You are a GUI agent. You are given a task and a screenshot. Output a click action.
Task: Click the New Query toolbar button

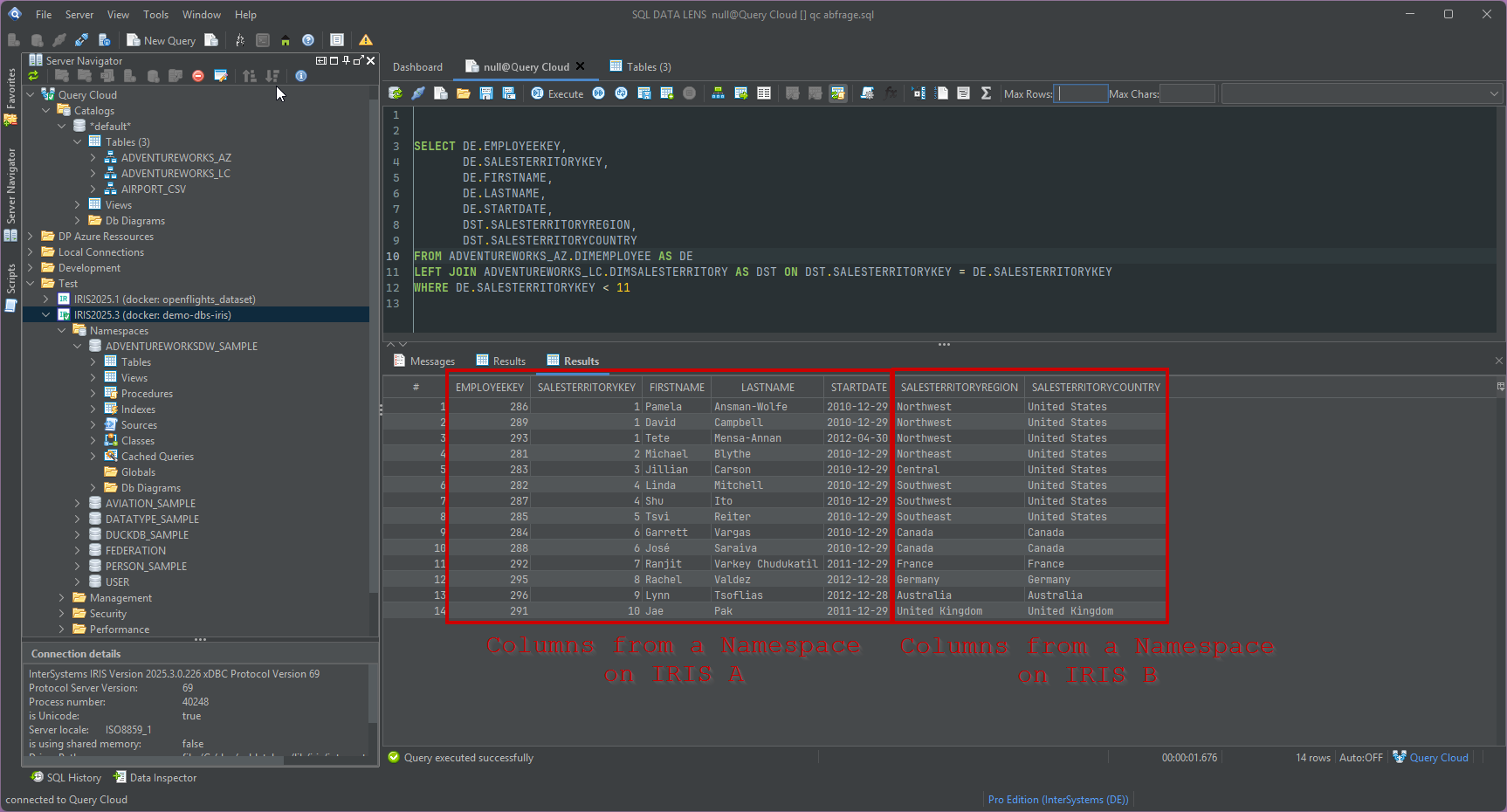pos(161,40)
